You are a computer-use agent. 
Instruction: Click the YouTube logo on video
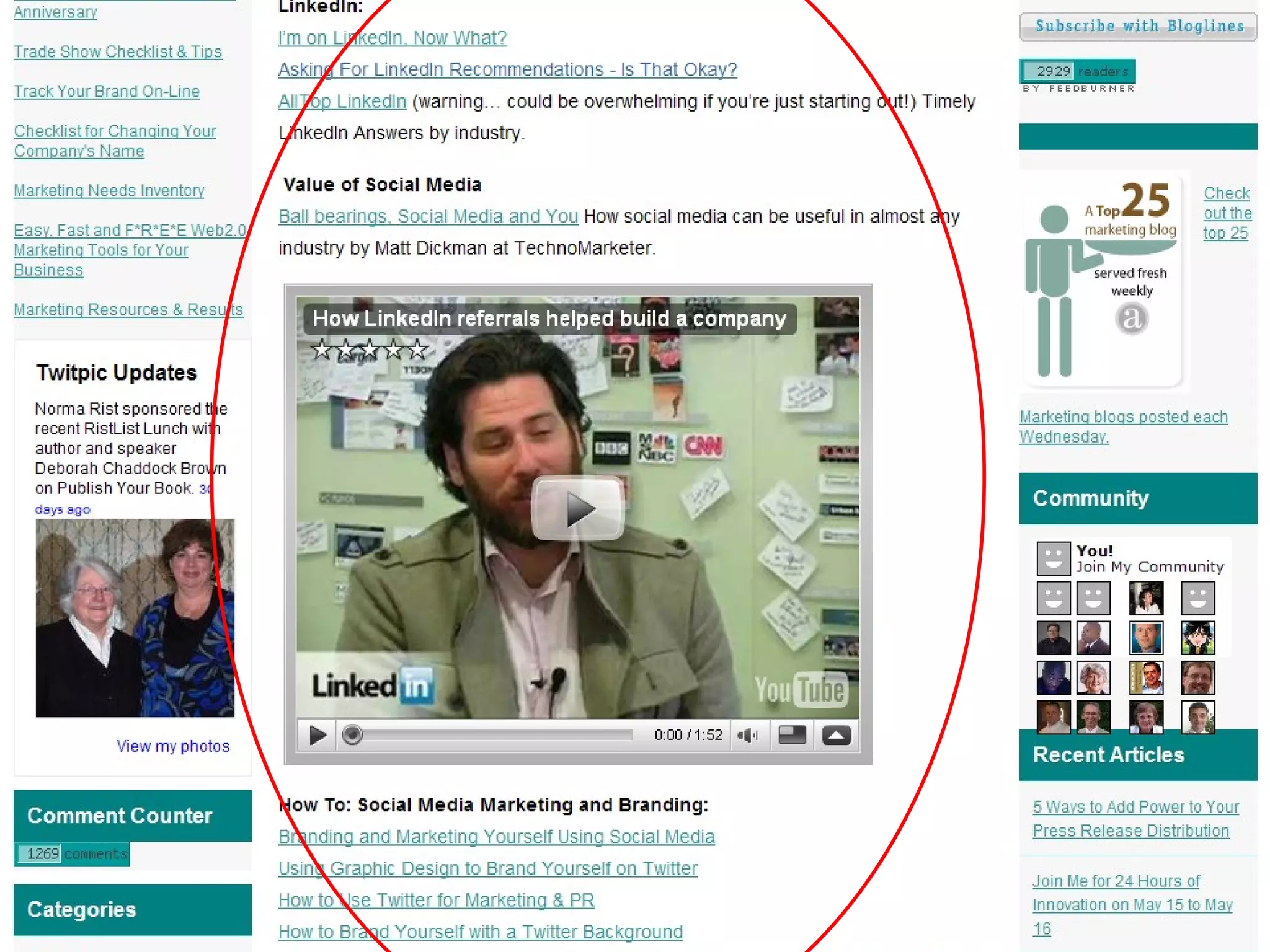800,689
